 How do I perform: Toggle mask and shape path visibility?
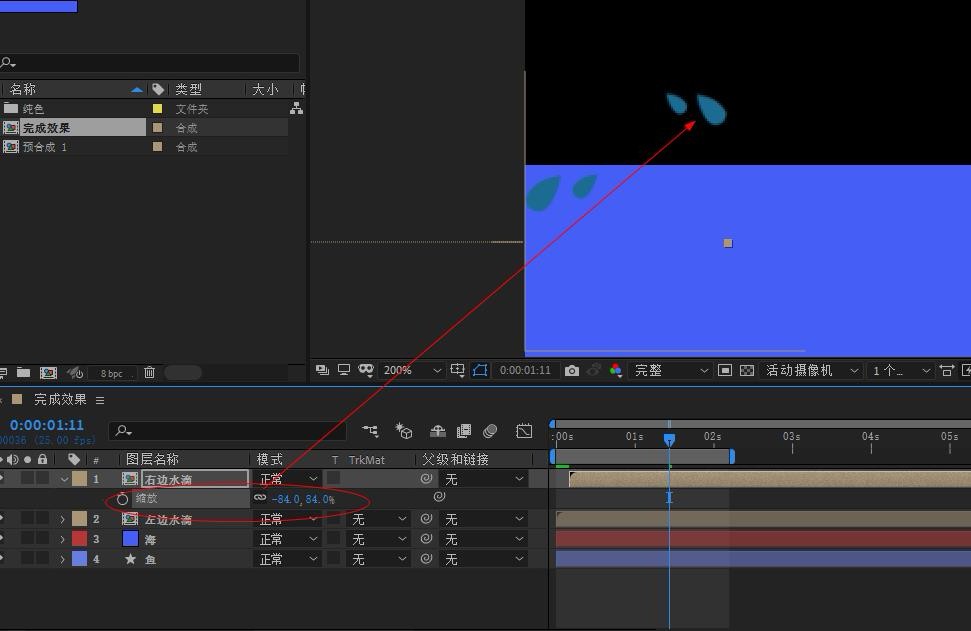pos(480,370)
